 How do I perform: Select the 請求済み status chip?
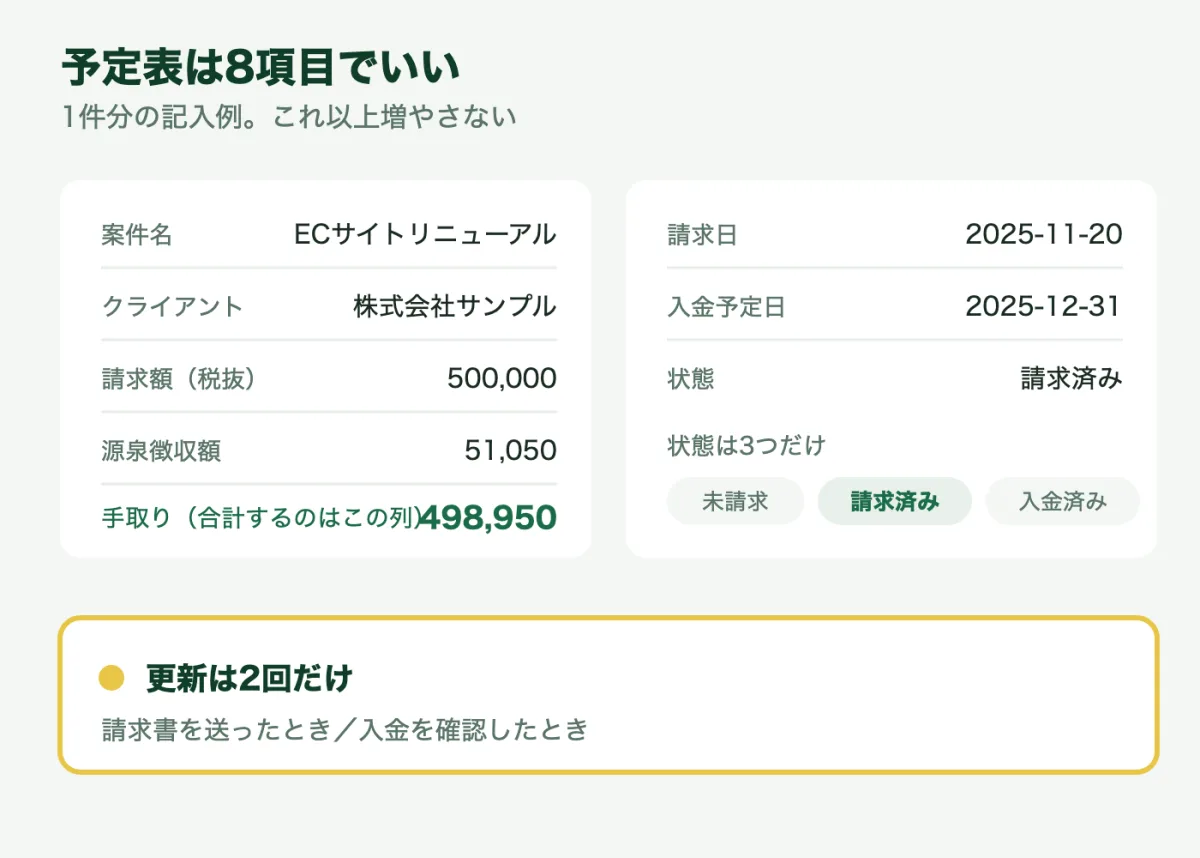(895, 502)
